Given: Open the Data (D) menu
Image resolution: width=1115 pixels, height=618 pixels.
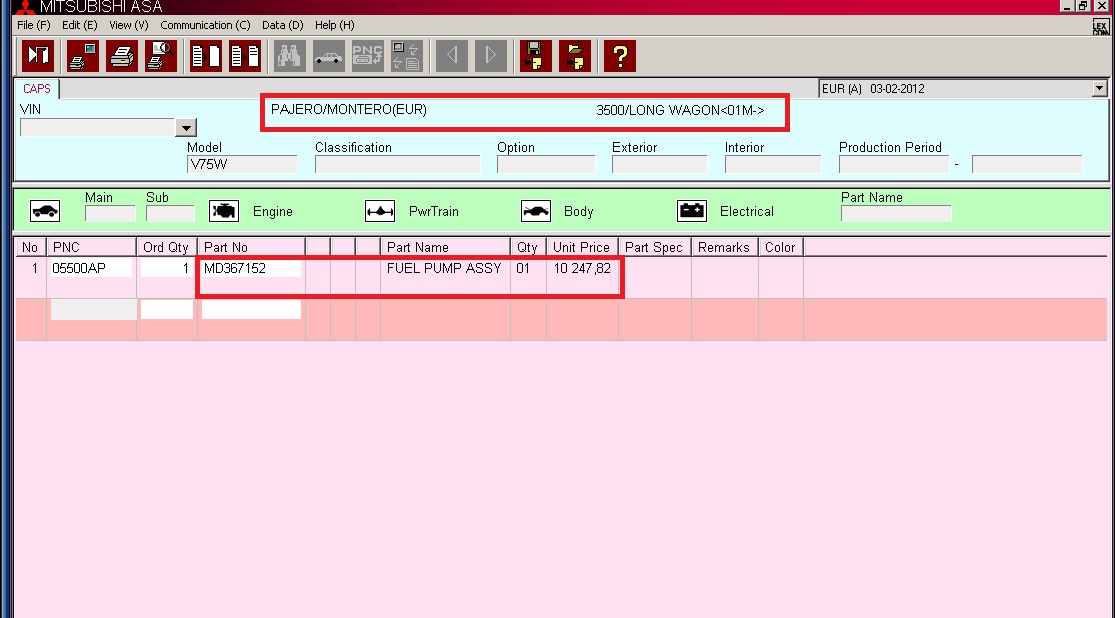Looking at the screenshot, I should [x=282, y=25].
